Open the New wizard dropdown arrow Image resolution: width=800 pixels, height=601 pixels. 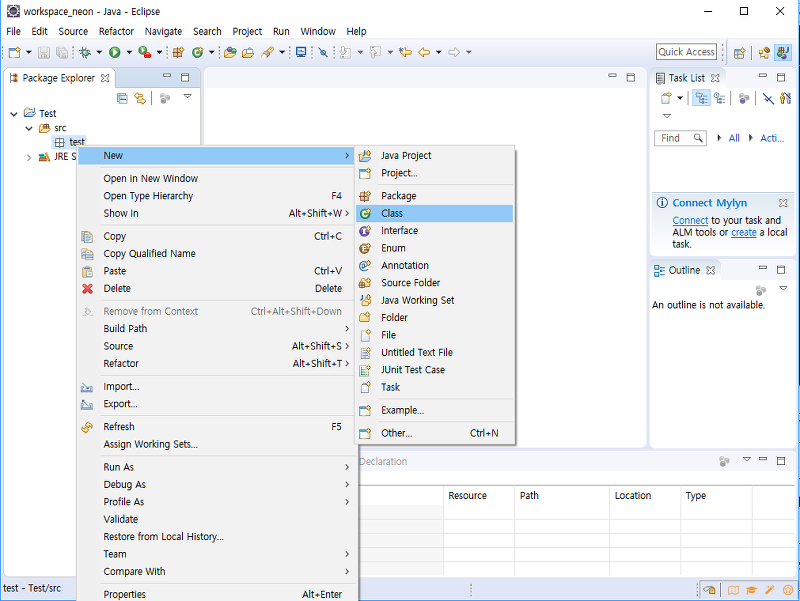tap(29, 52)
